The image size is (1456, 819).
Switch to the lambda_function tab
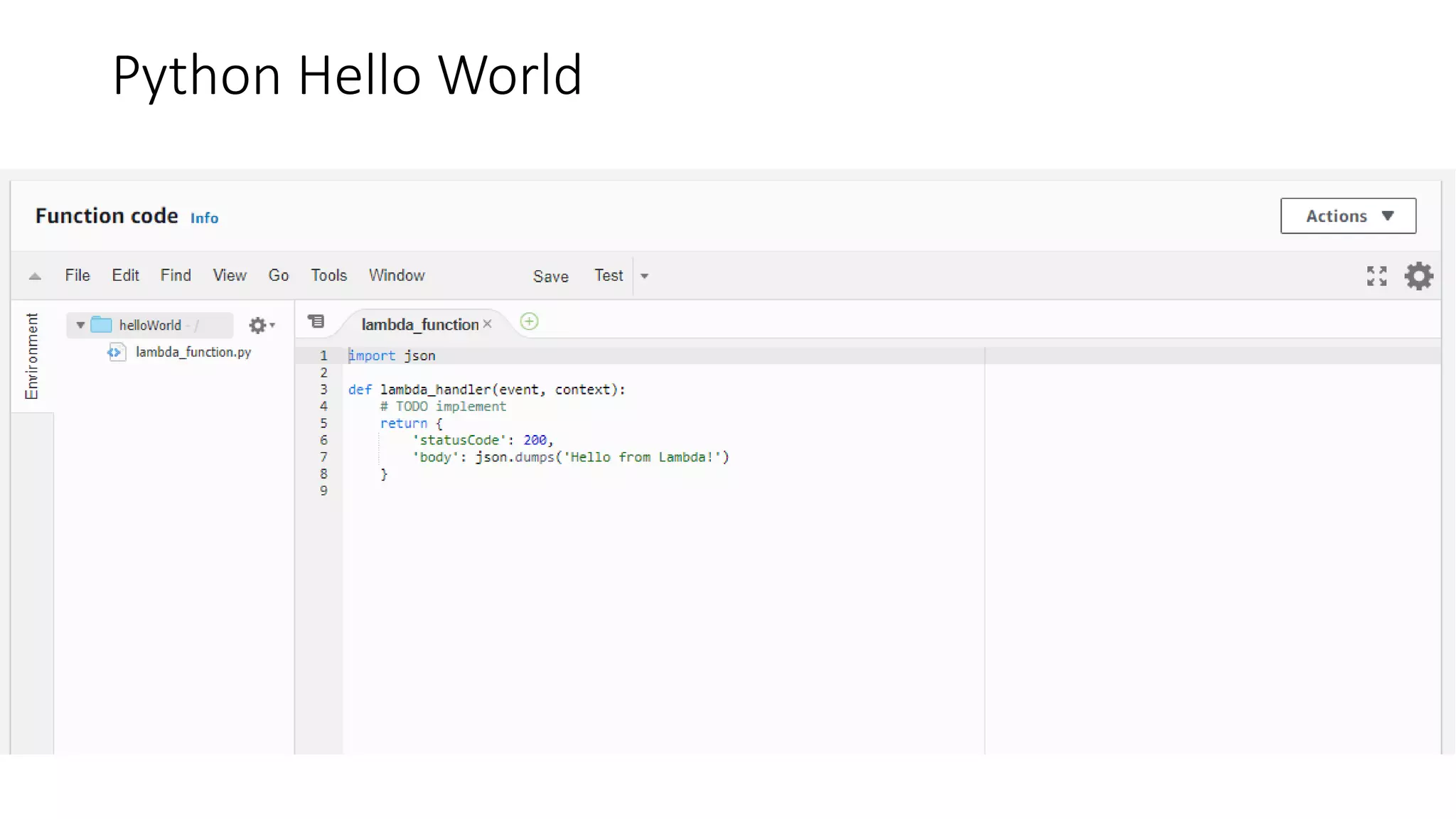point(420,325)
